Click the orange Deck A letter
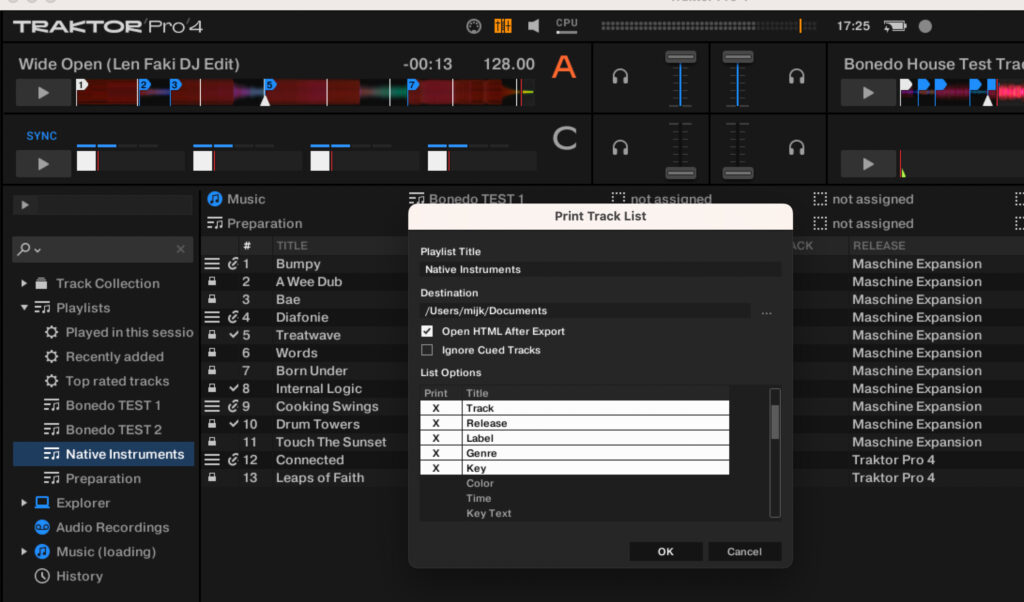Screen dimensions: 1024x602 564,67
